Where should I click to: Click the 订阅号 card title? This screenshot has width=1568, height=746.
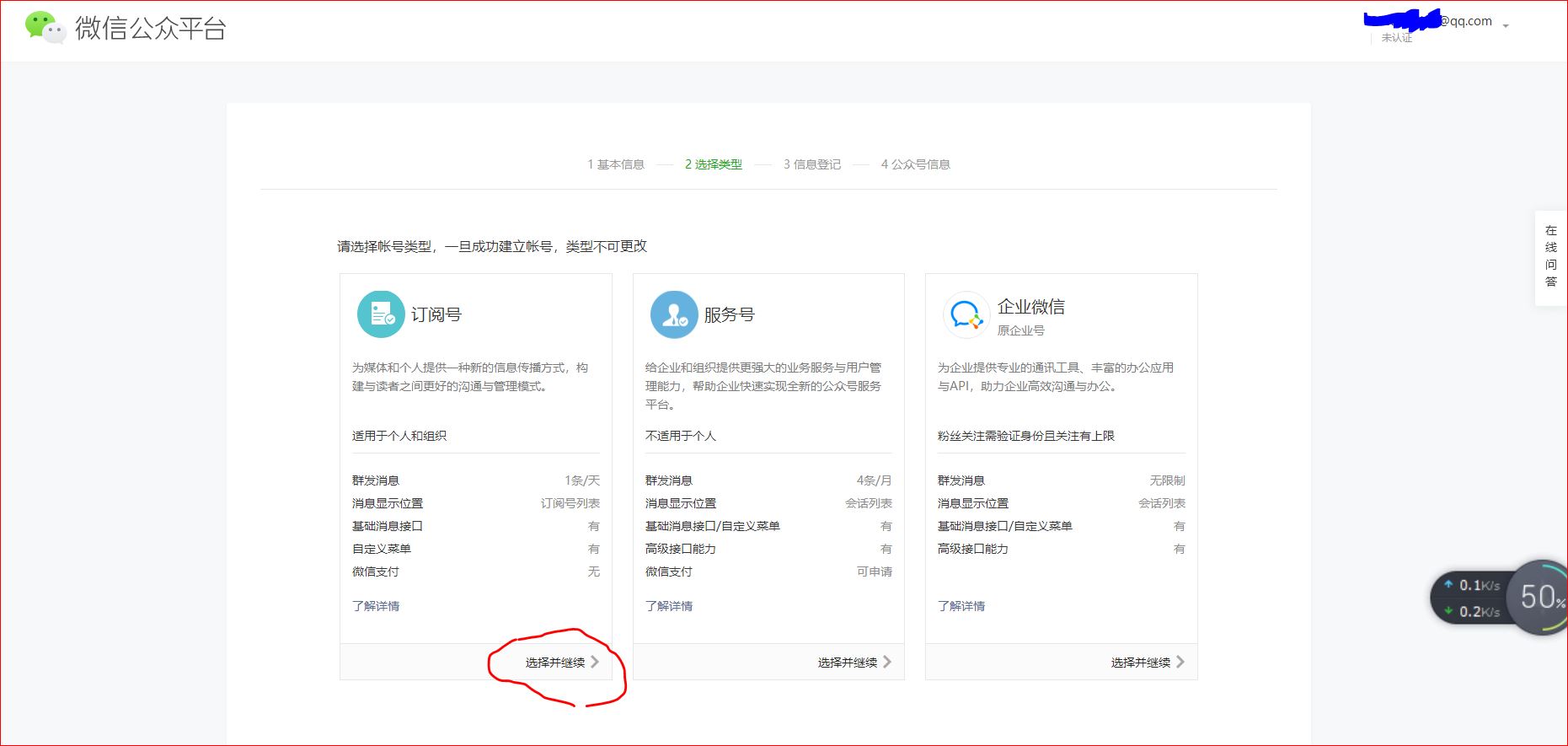tap(436, 314)
